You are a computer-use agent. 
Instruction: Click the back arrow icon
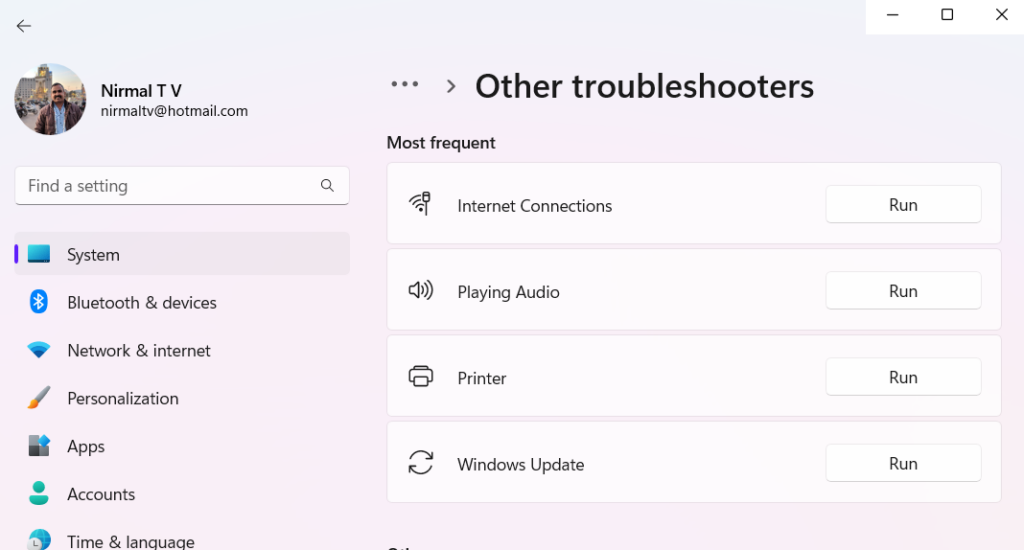[24, 26]
